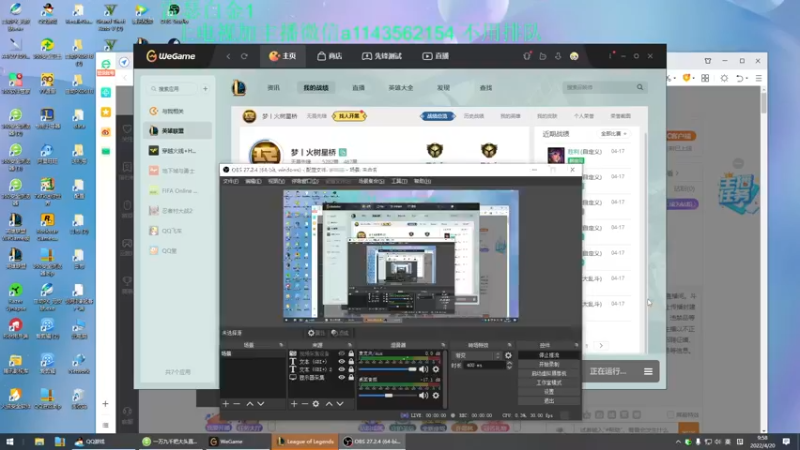800x450 pixels.
Task: Switch to WeGame 先锋测试 tab
Action: [x=382, y=56]
